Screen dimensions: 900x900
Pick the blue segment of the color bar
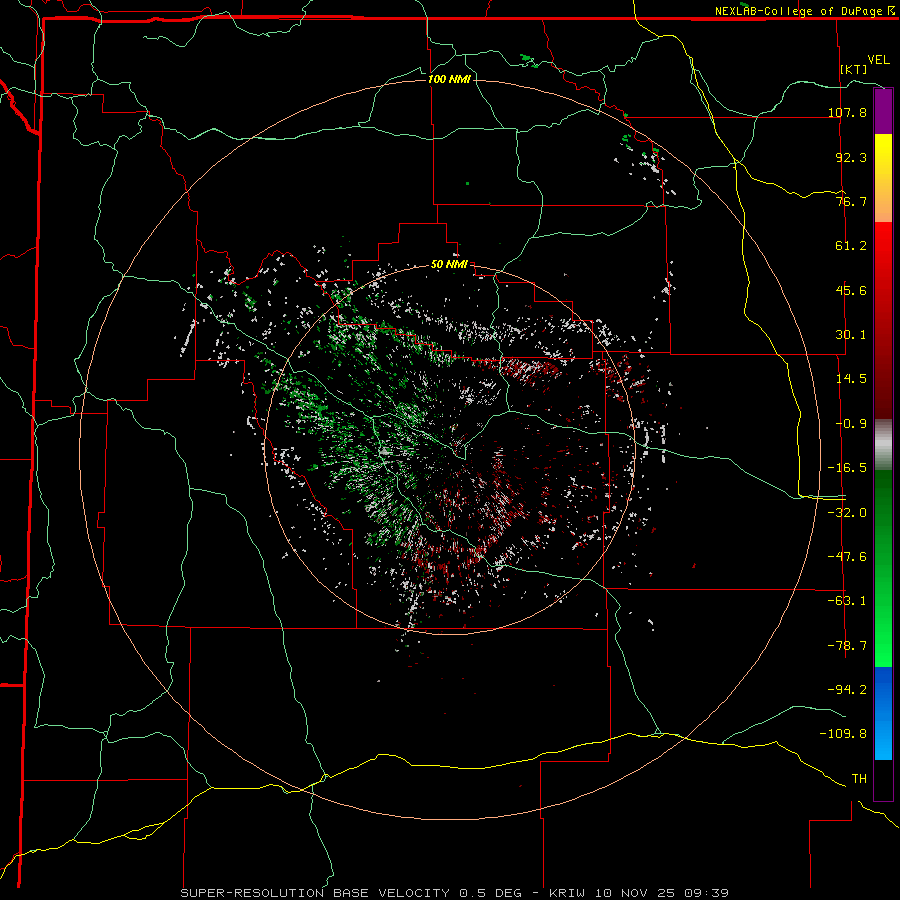click(883, 713)
